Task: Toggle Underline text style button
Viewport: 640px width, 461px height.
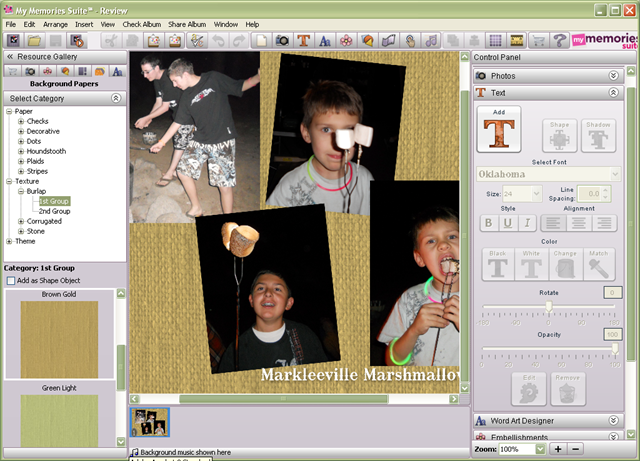Action: click(x=508, y=223)
